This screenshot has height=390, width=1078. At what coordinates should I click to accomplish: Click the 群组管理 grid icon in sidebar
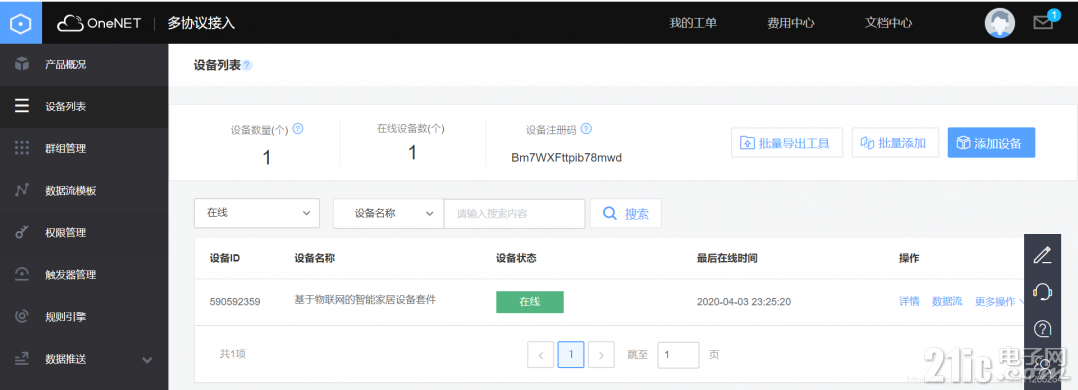click(22, 149)
